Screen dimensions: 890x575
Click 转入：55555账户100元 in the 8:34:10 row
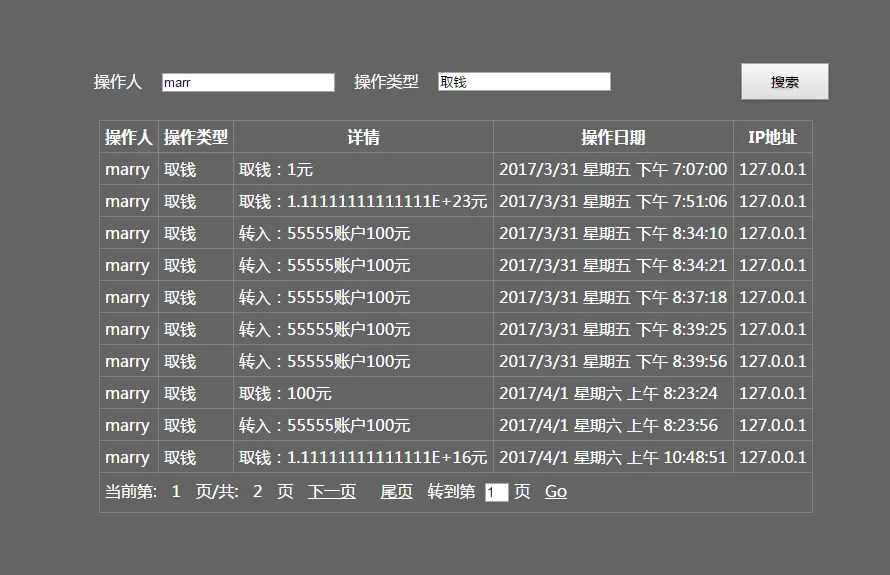point(363,233)
